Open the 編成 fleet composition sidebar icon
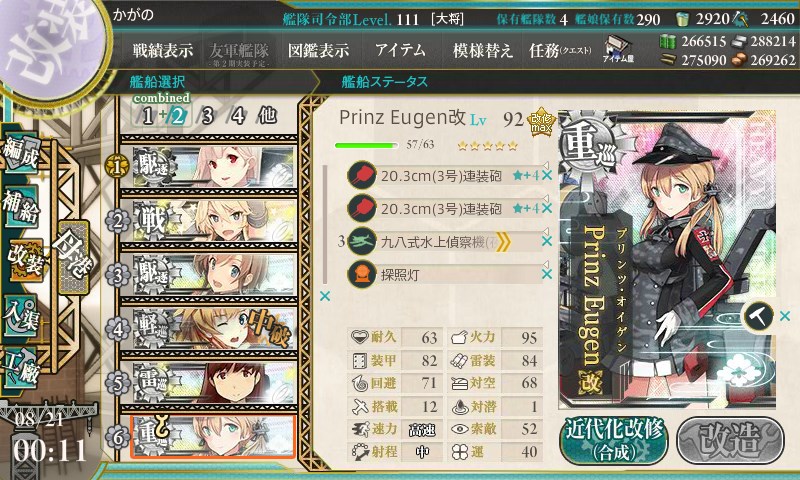 (22, 154)
